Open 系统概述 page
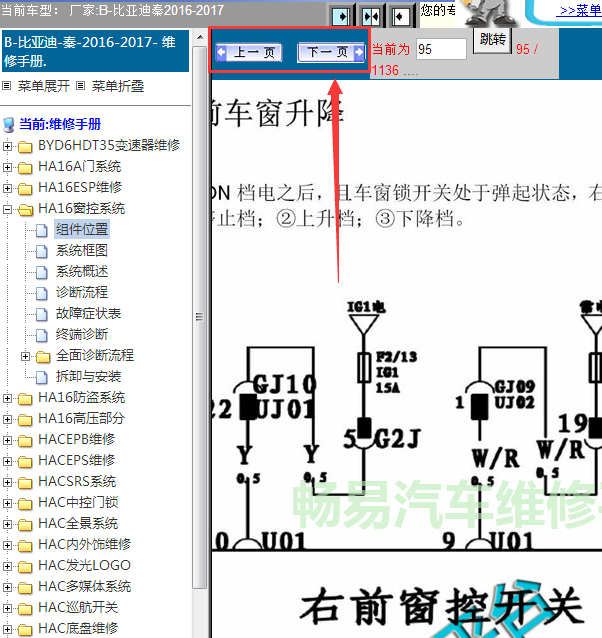Screen dimensions: 602x638 coord(82,271)
